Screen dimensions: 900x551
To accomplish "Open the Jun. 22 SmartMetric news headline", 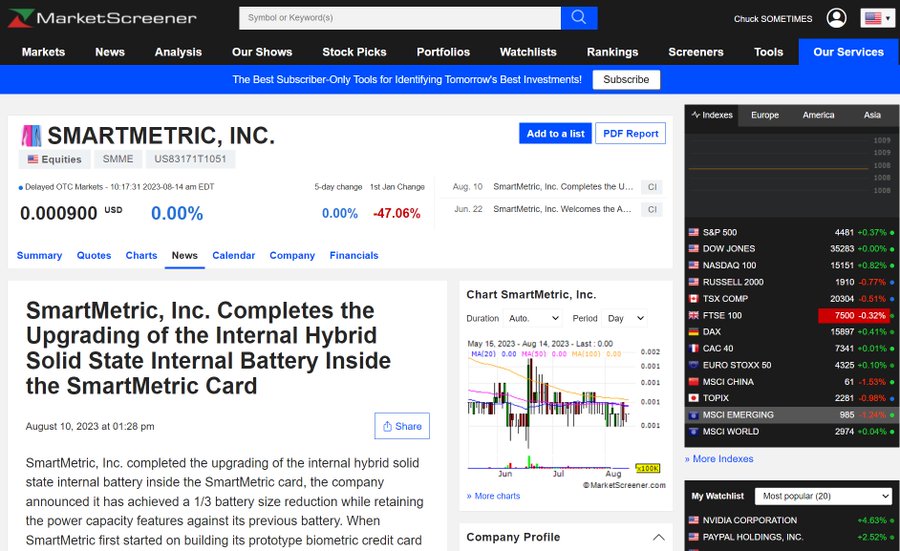I will [x=562, y=209].
